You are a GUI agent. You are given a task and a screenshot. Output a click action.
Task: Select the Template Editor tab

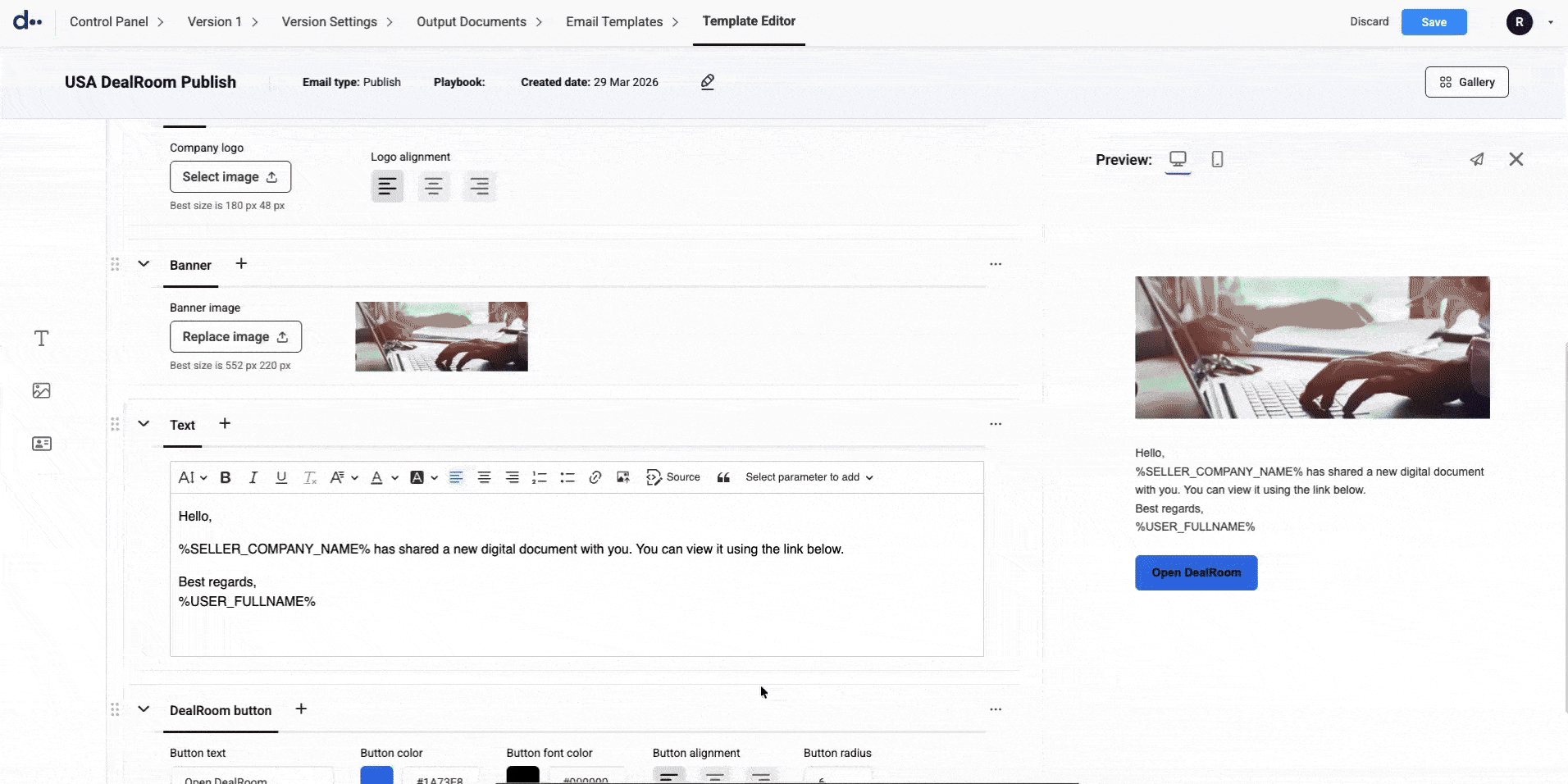(749, 21)
